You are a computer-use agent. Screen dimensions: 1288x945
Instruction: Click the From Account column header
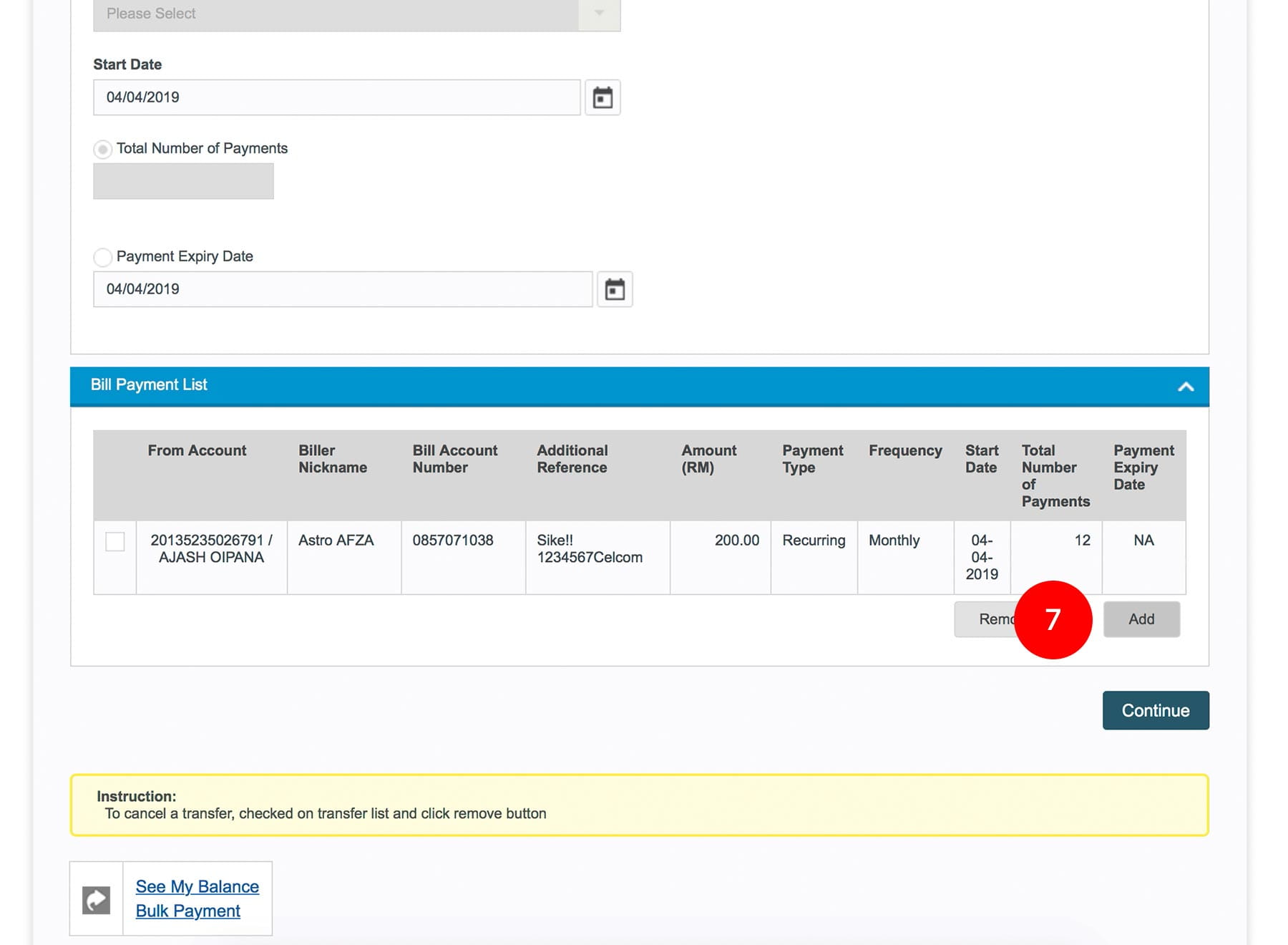point(197,450)
